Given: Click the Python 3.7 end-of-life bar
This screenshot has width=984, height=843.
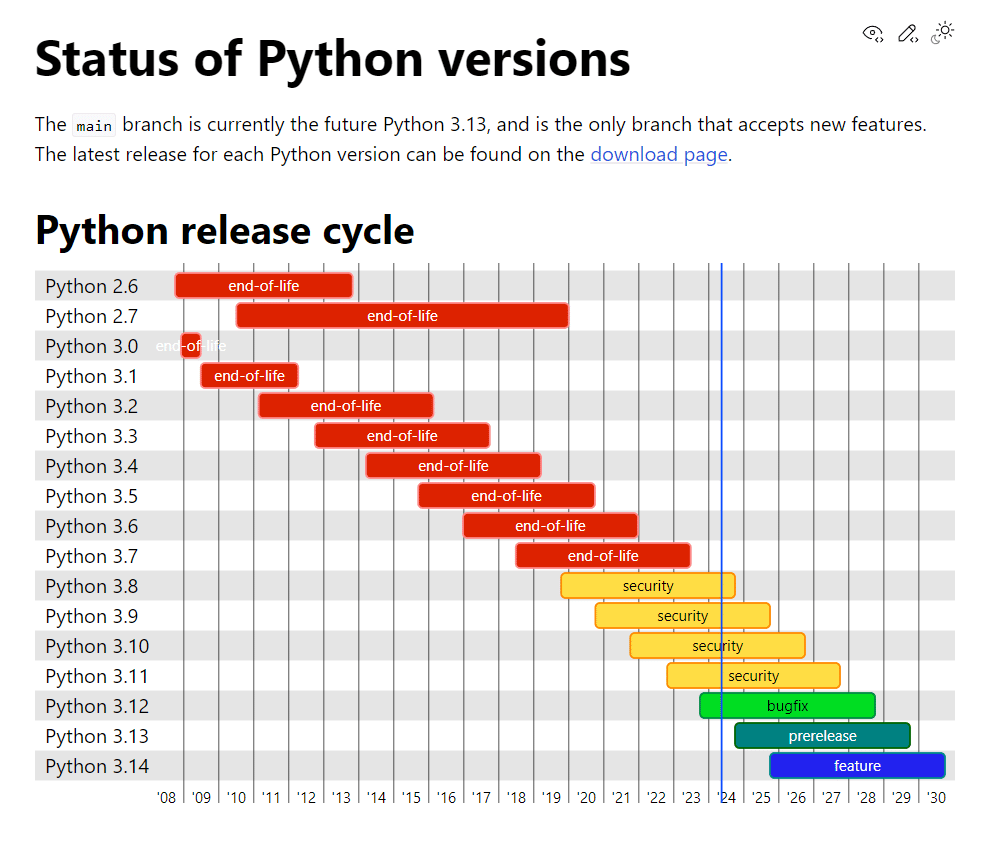Looking at the screenshot, I should tap(603, 556).
